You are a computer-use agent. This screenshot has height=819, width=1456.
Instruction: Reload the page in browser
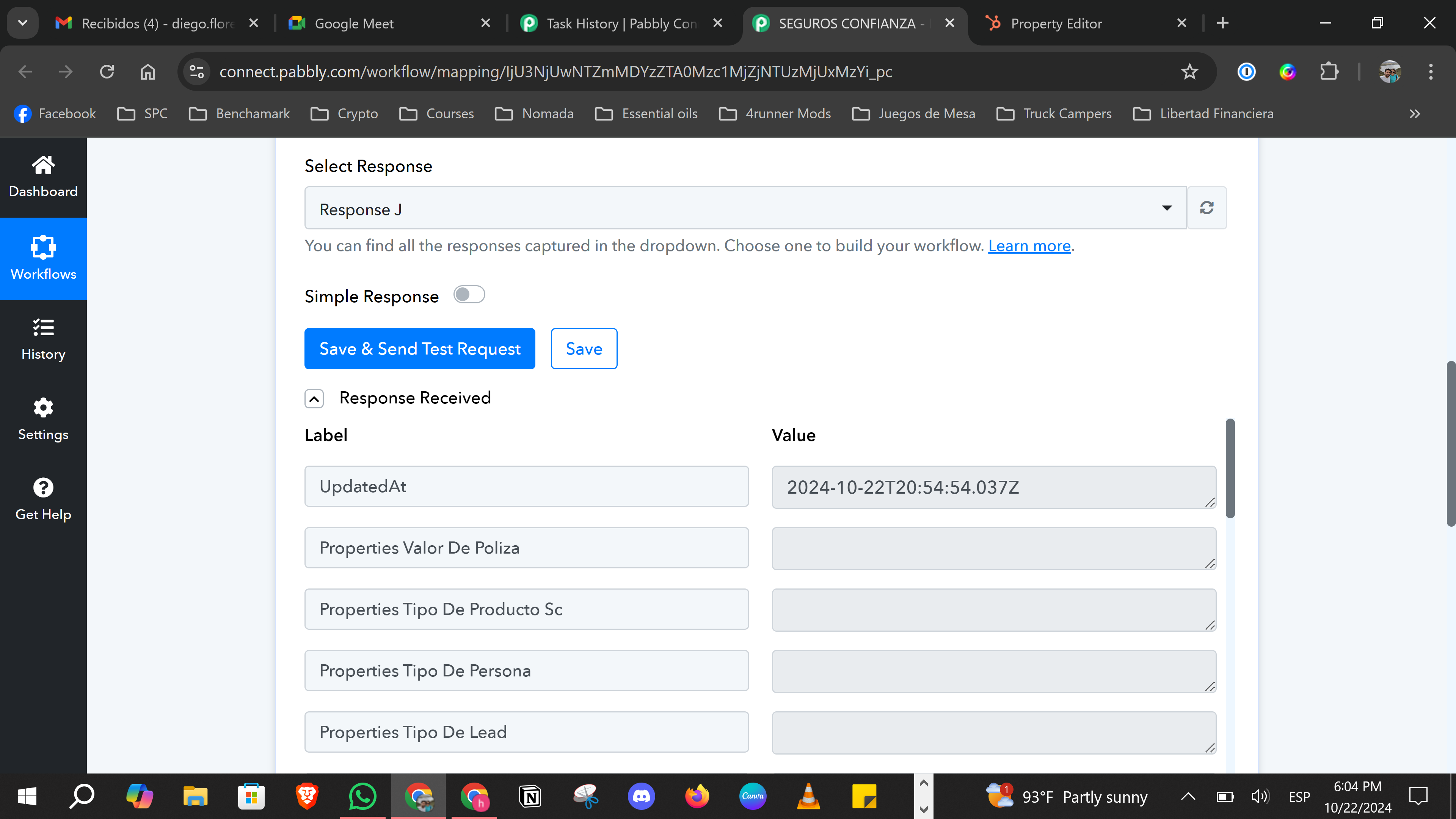[x=107, y=72]
